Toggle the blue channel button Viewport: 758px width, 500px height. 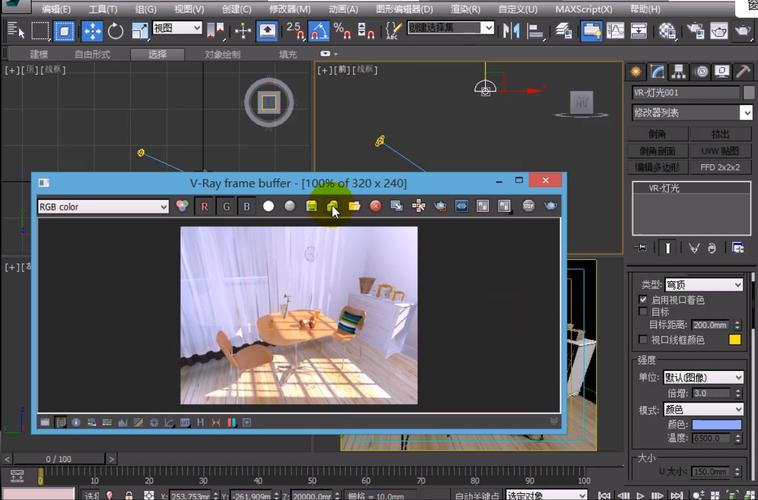coord(247,206)
